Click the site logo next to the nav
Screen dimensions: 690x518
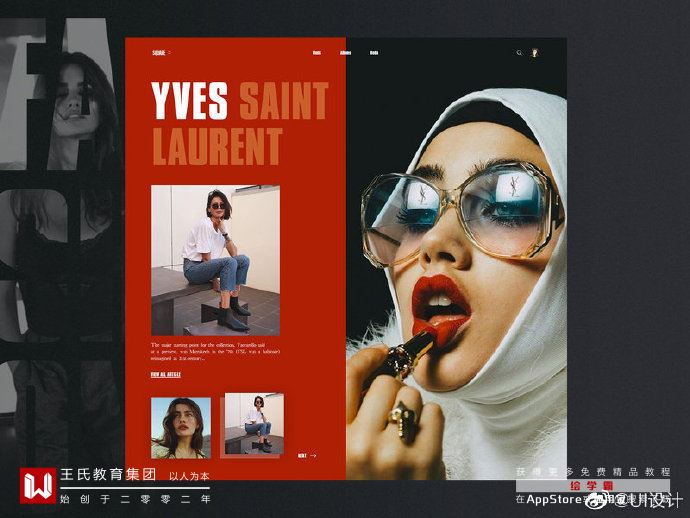tap(159, 53)
